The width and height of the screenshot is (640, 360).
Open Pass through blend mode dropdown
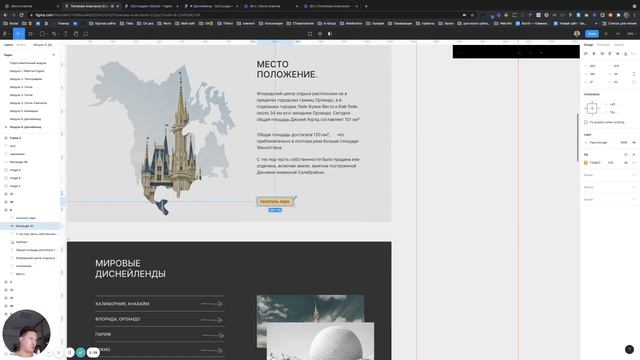598,142
